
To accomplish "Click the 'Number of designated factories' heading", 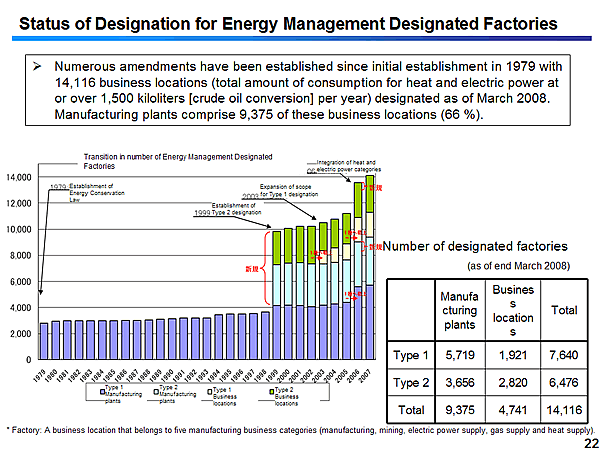I will coord(475,246).
